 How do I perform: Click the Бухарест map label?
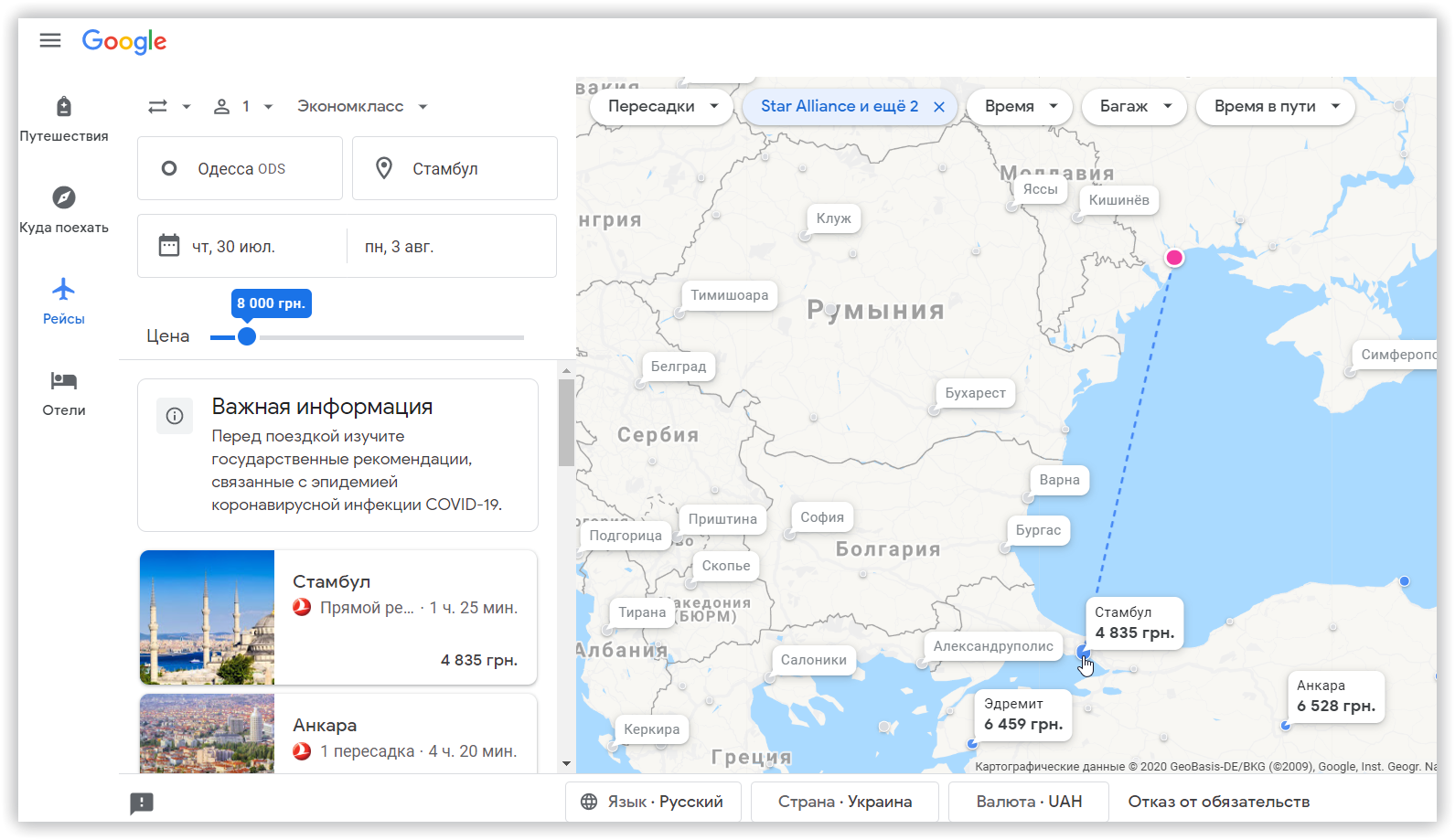975,393
